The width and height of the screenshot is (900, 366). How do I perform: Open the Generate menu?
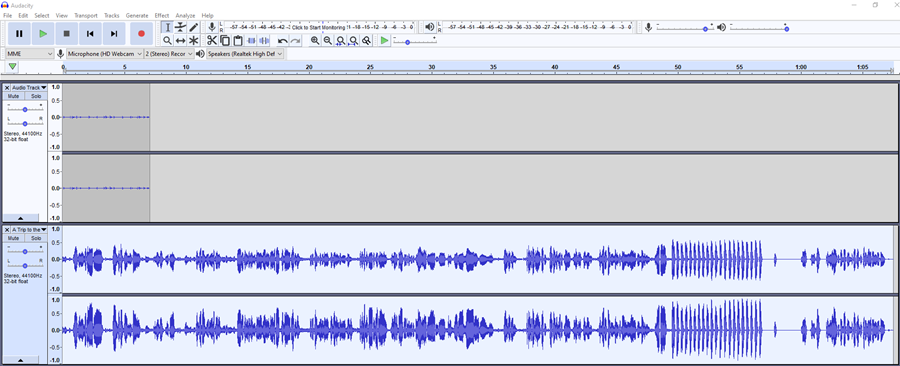click(x=137, y=15)
